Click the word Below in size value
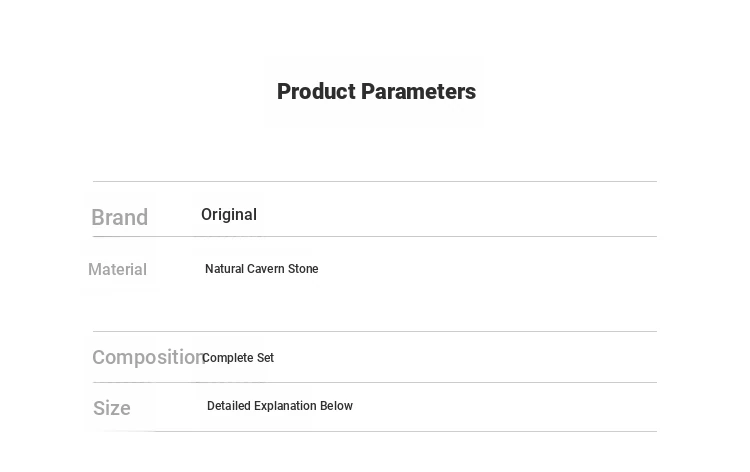This screenshot has width=750, height=472. click(336, 406)
